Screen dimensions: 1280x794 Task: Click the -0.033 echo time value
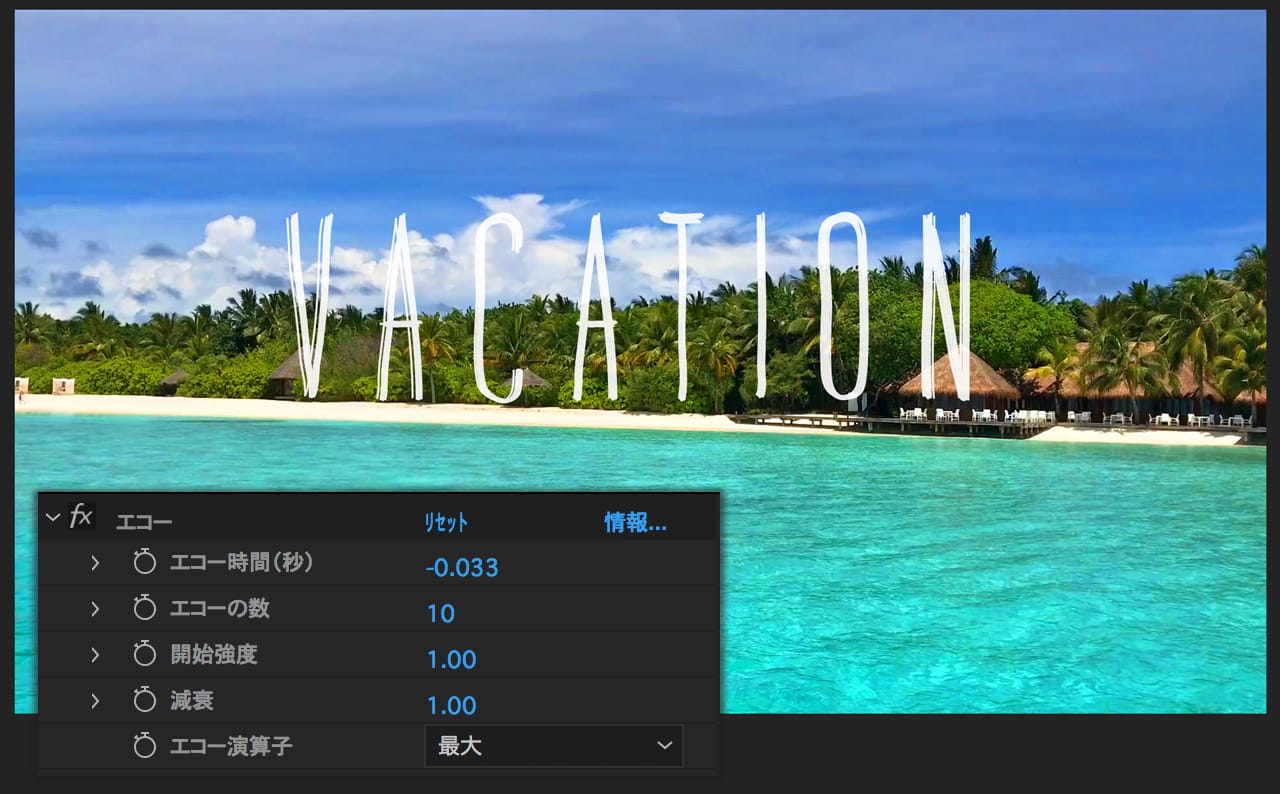(x=462, y=568)
